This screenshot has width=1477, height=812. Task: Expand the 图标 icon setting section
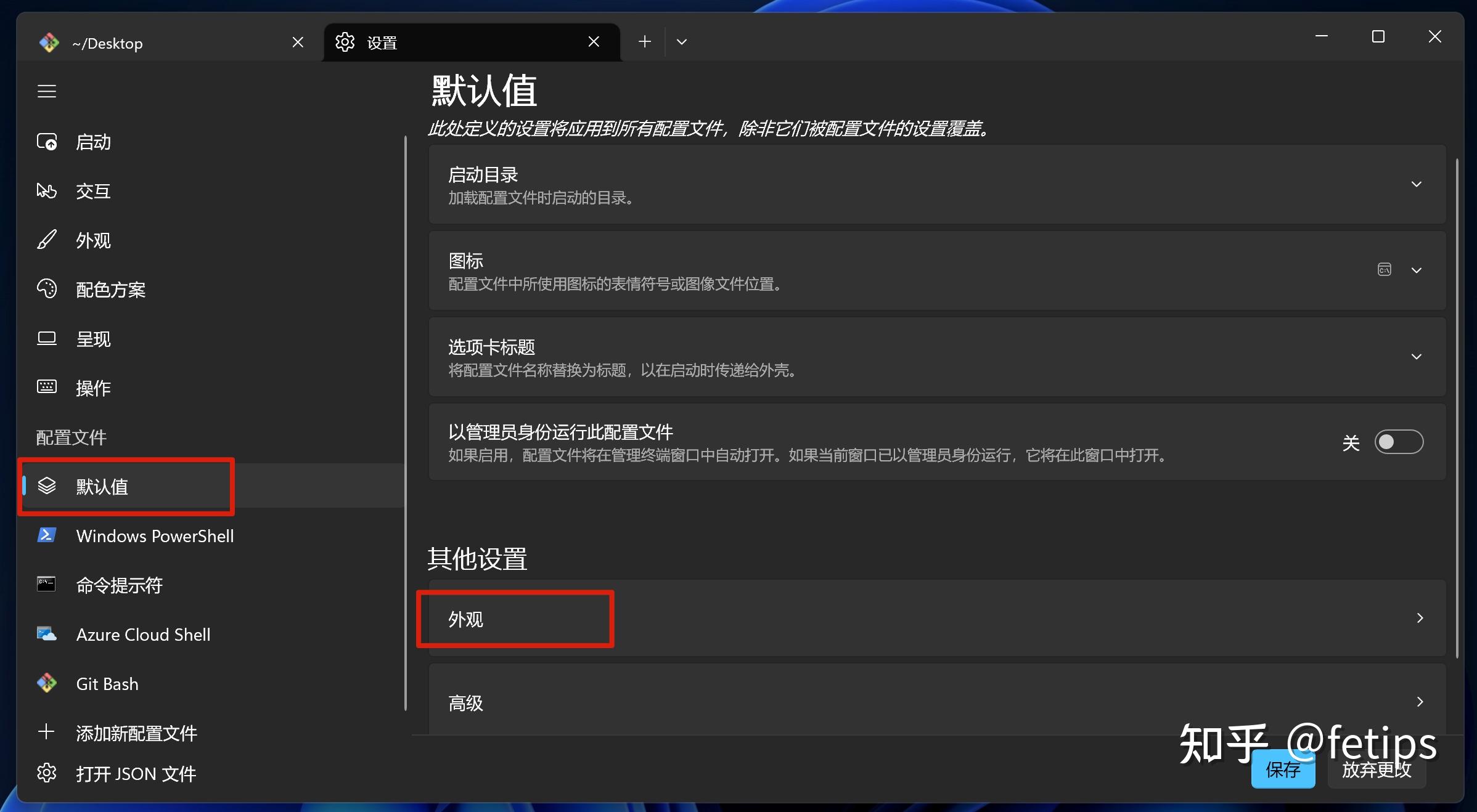click(1416, 270)
